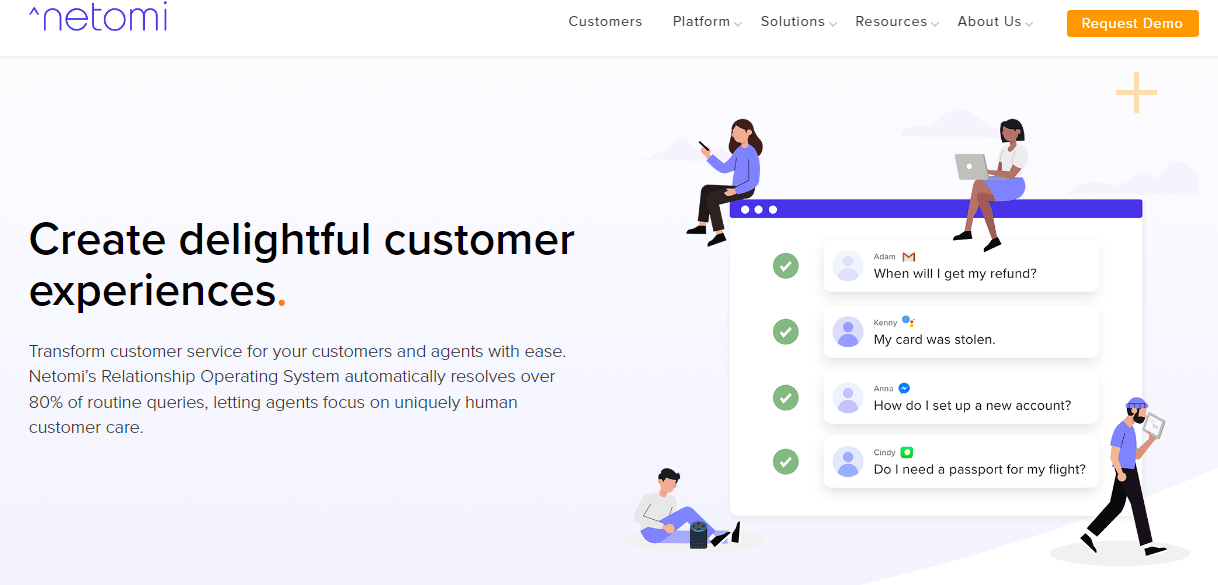
Task: Click the green checkmark beside Cindy's message
Action: pyautogui.click(x=786, y=461)
